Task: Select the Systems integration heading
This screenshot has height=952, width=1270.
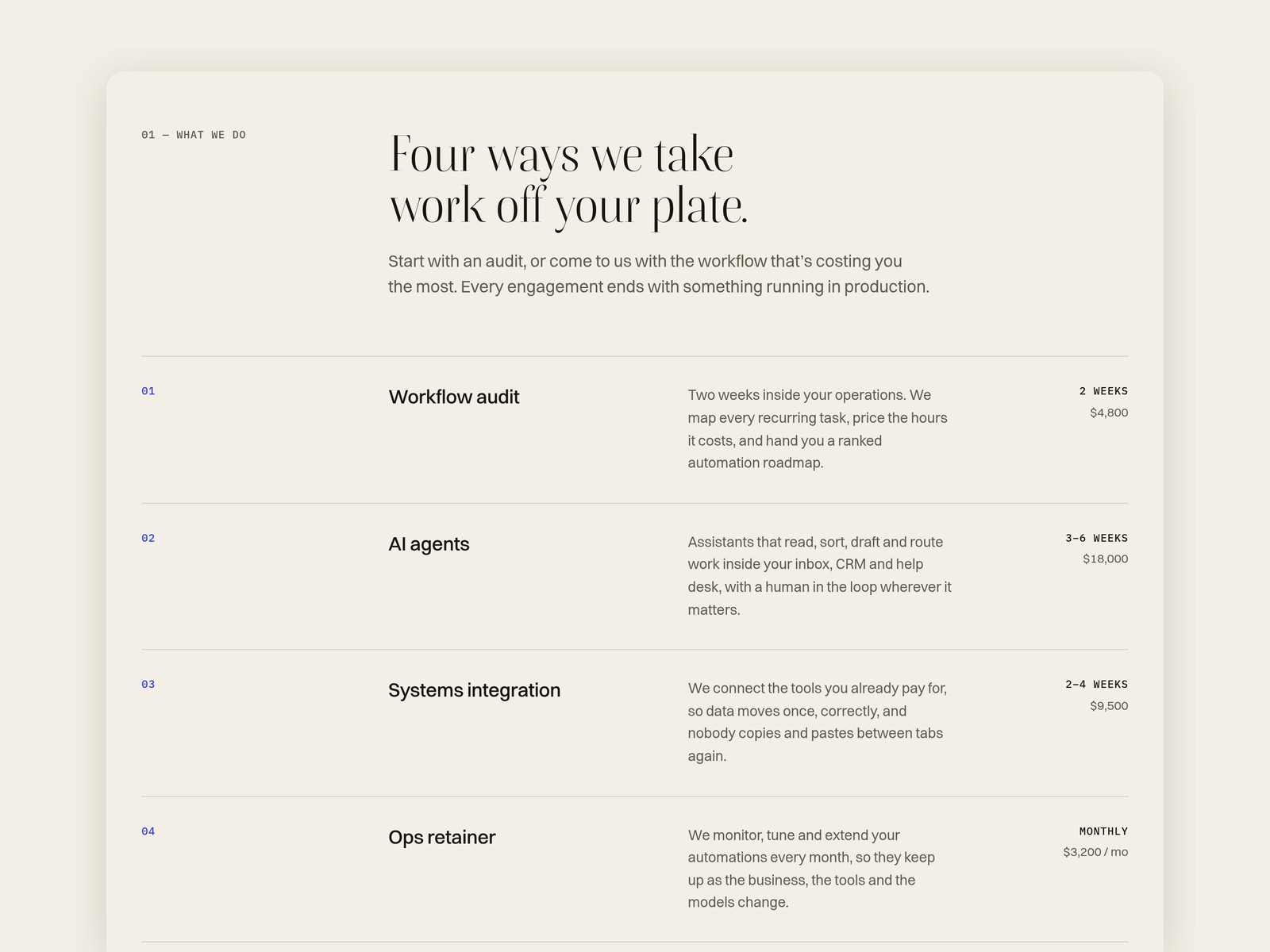Action: (474, 690)
